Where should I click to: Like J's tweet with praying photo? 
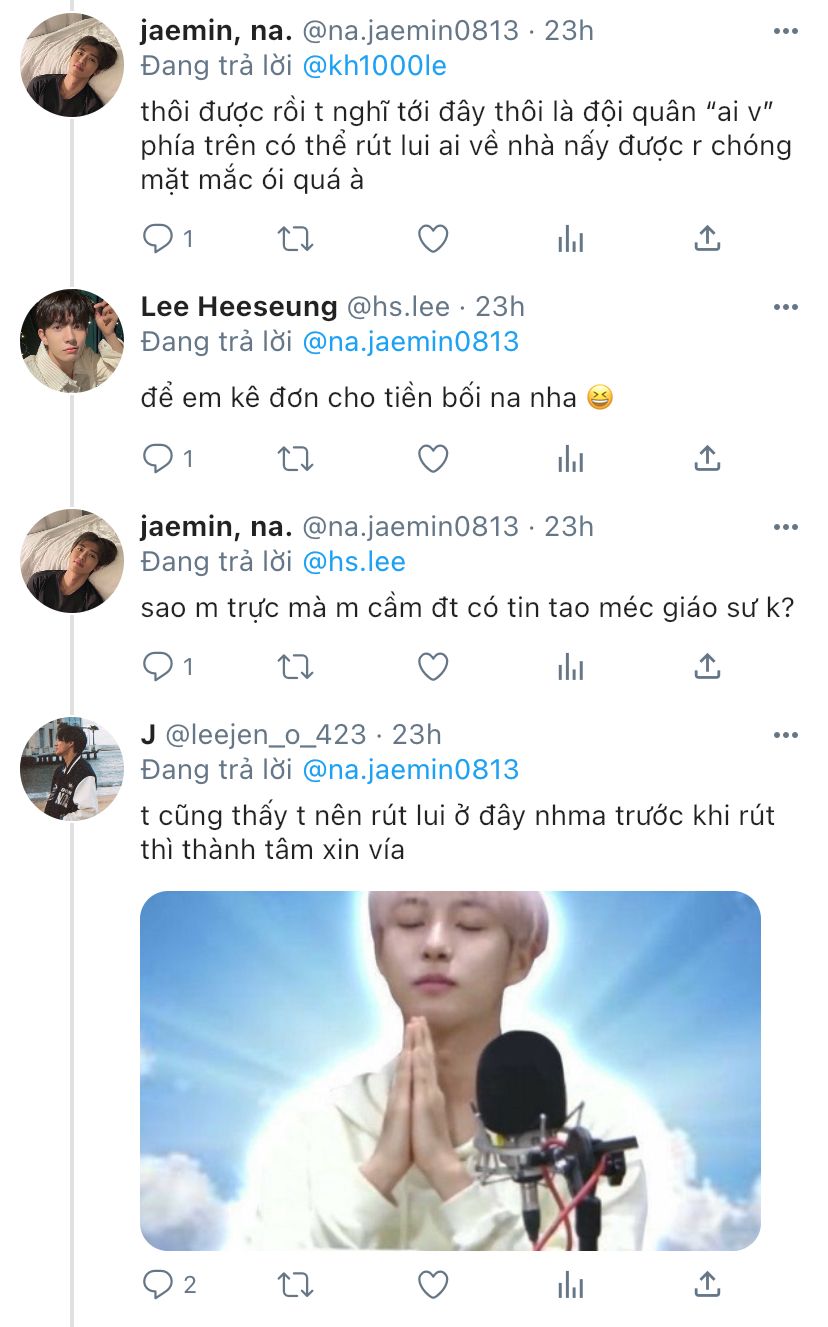(432, 1286)
